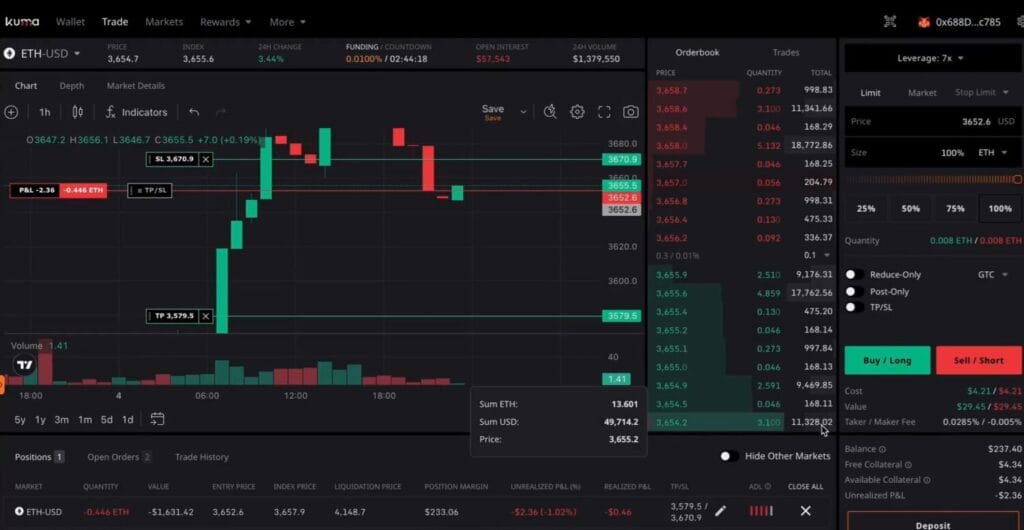Click the Balance info icon
1024x530 pixels.
pos(882,449)
